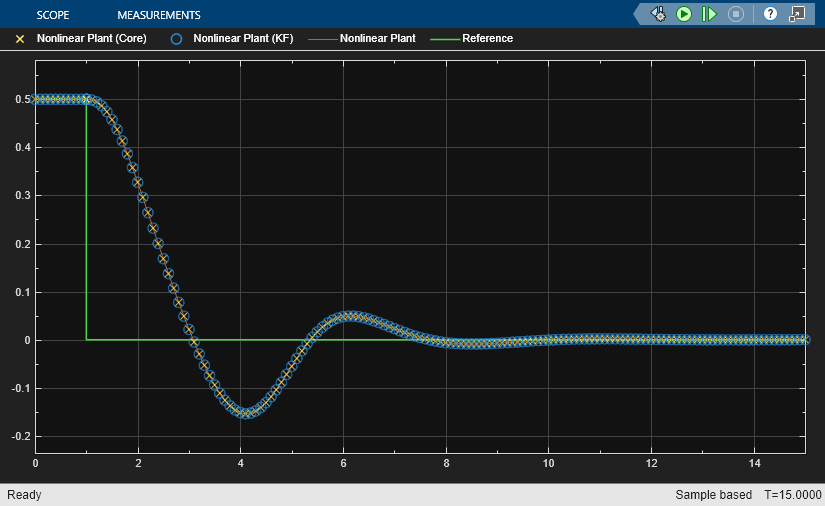Toggle the Nonlinear Plant (KF) legend entry
Screen dimensions: 825x506
click(x=243, y=38)
